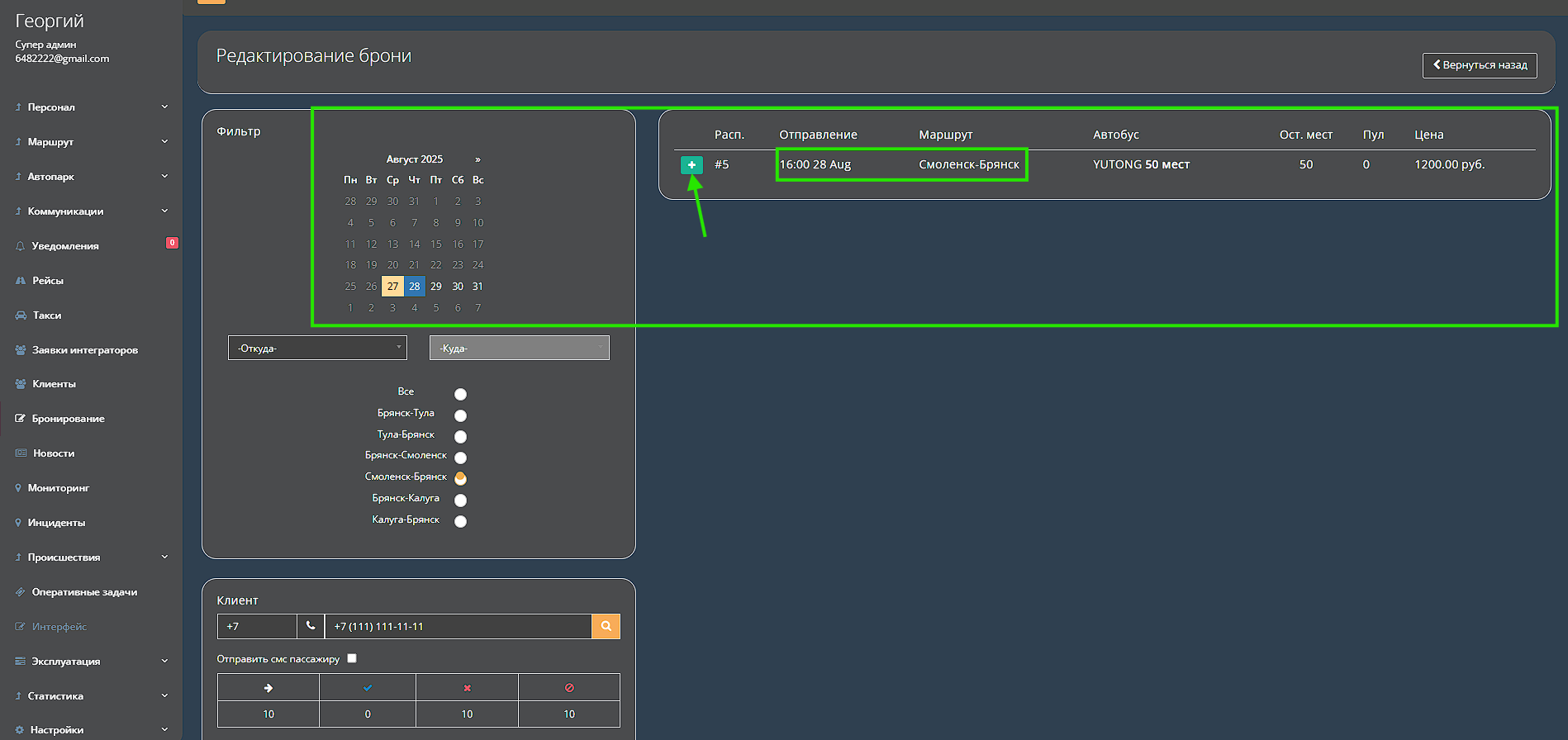This screenshot has width=1568, height=740.
Task: Select the Все routes radio button
Action: pos(460,394)
